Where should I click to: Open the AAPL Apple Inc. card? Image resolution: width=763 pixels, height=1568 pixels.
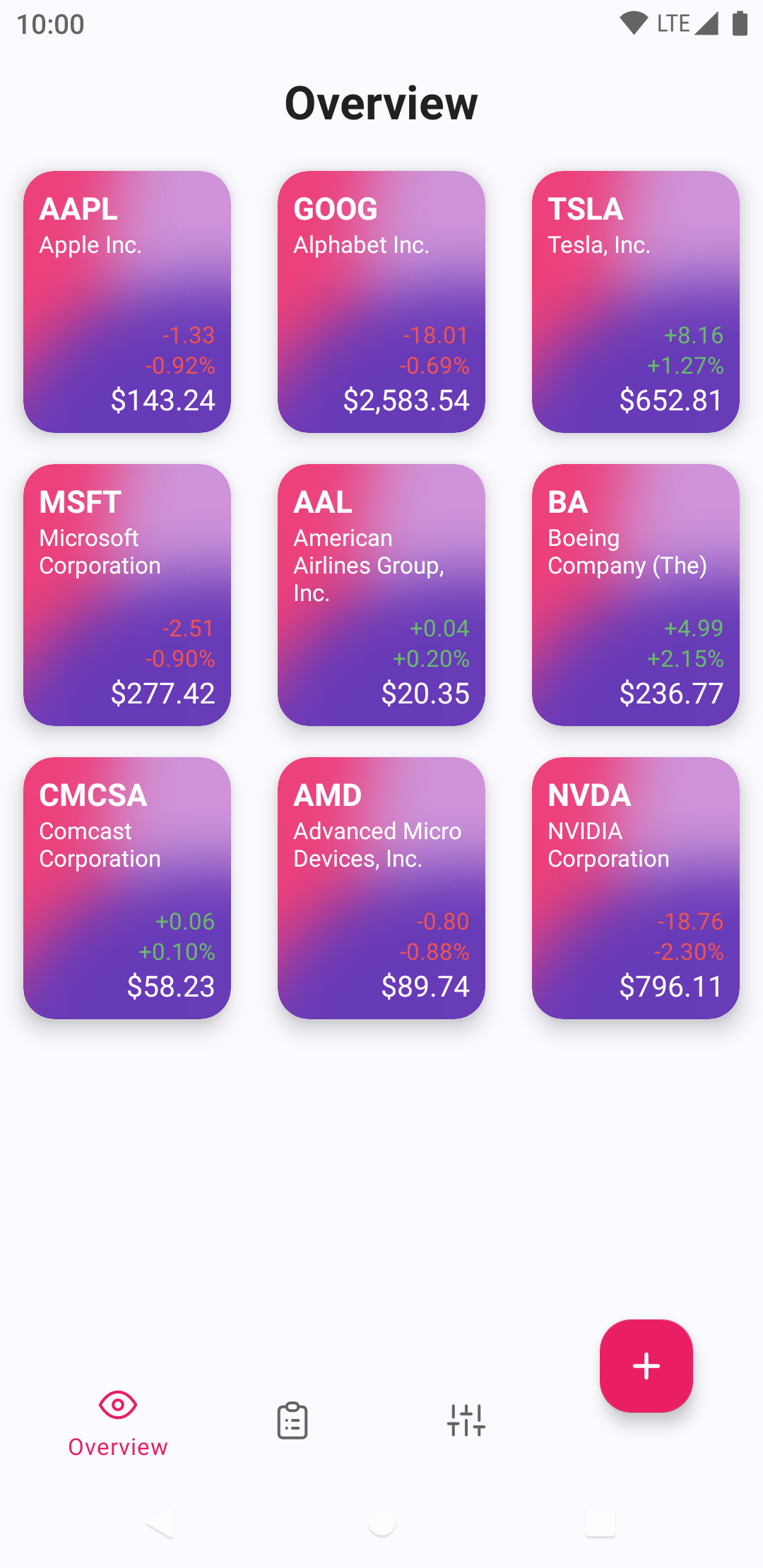click(127, 302)
